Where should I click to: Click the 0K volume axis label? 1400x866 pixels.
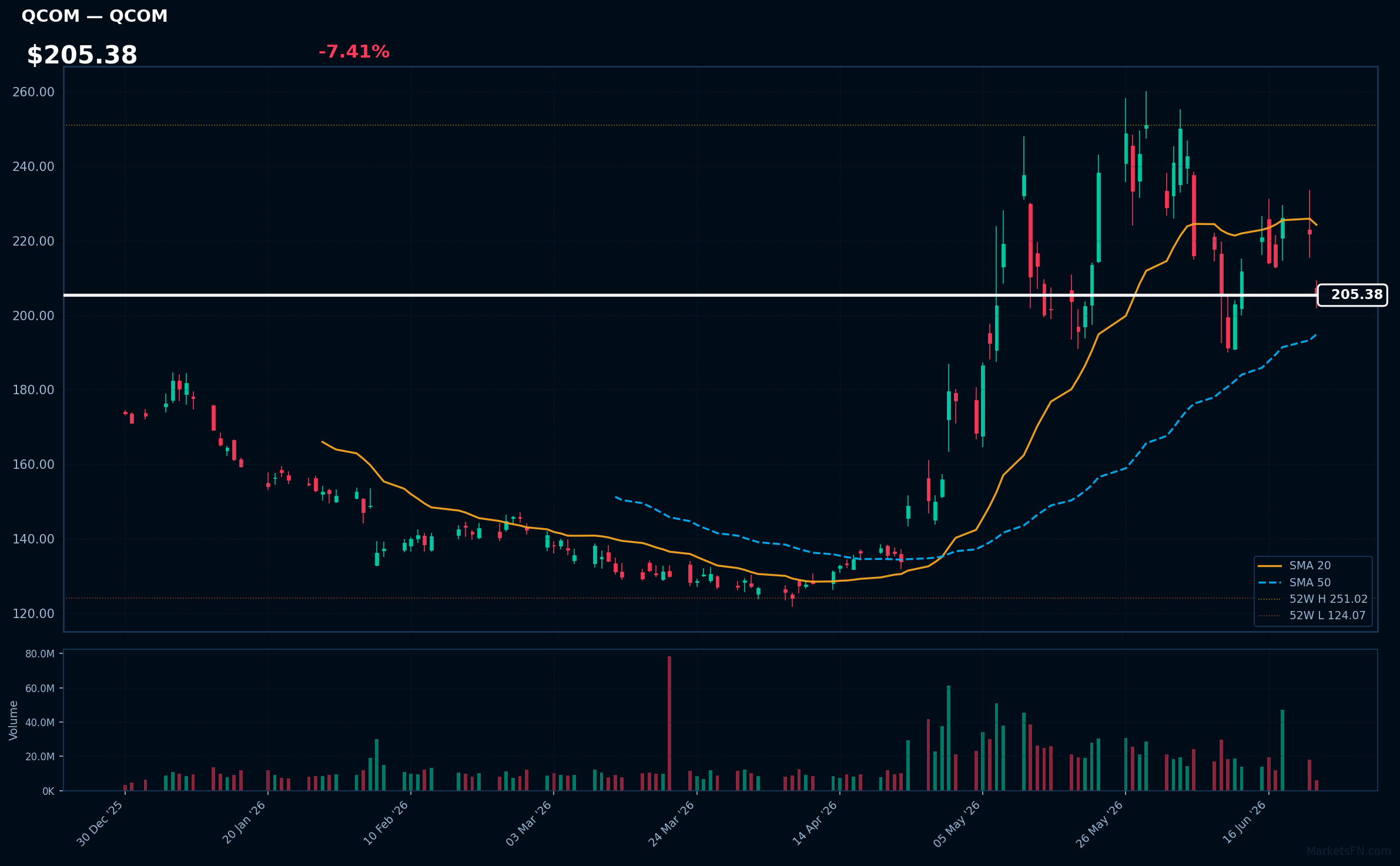[x=48, y=791]
